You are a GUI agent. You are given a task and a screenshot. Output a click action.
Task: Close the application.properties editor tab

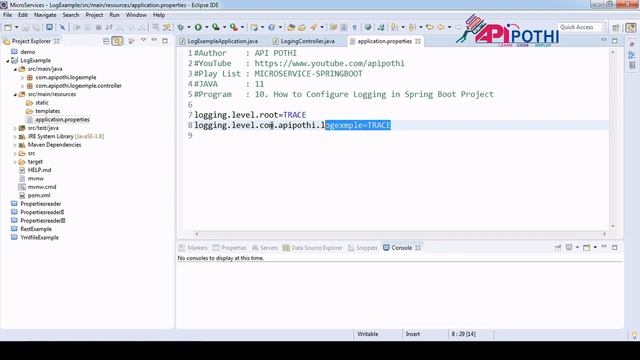pos(418,41)
